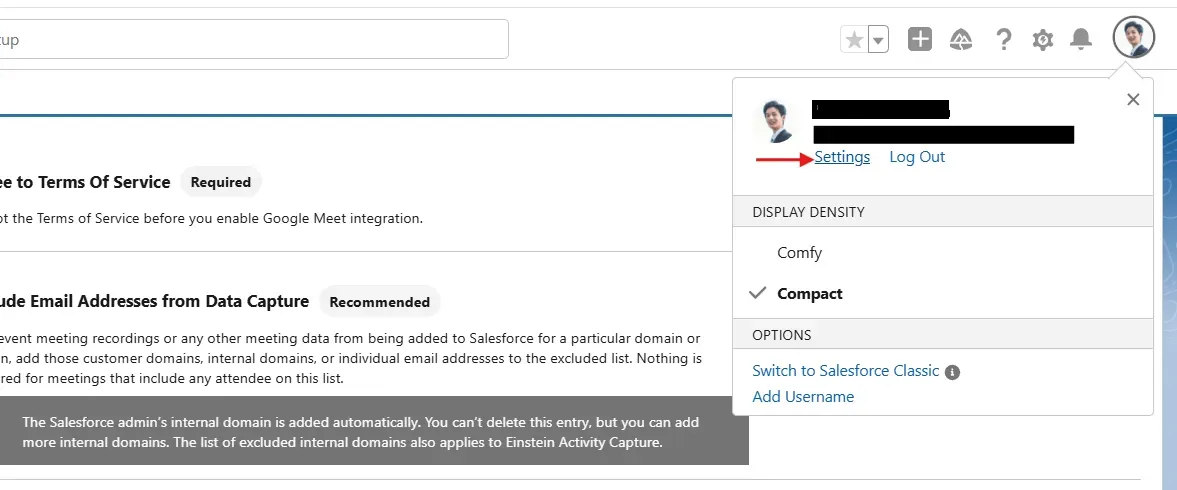Image resolution: width=1177 pixels, height=490 pixels.
Task: Select Comfy display density
Action: point(800,253)
